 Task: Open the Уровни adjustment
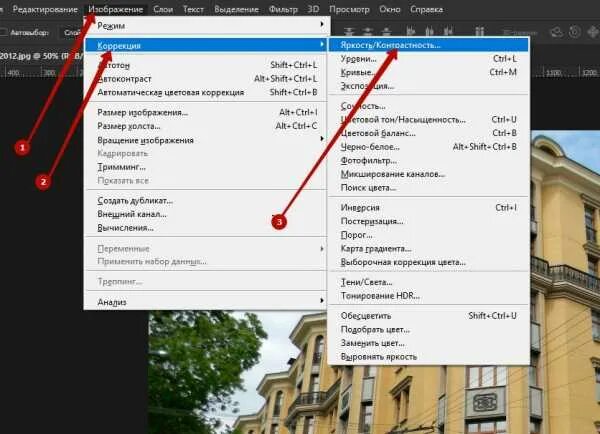click(x=429, y=59)
